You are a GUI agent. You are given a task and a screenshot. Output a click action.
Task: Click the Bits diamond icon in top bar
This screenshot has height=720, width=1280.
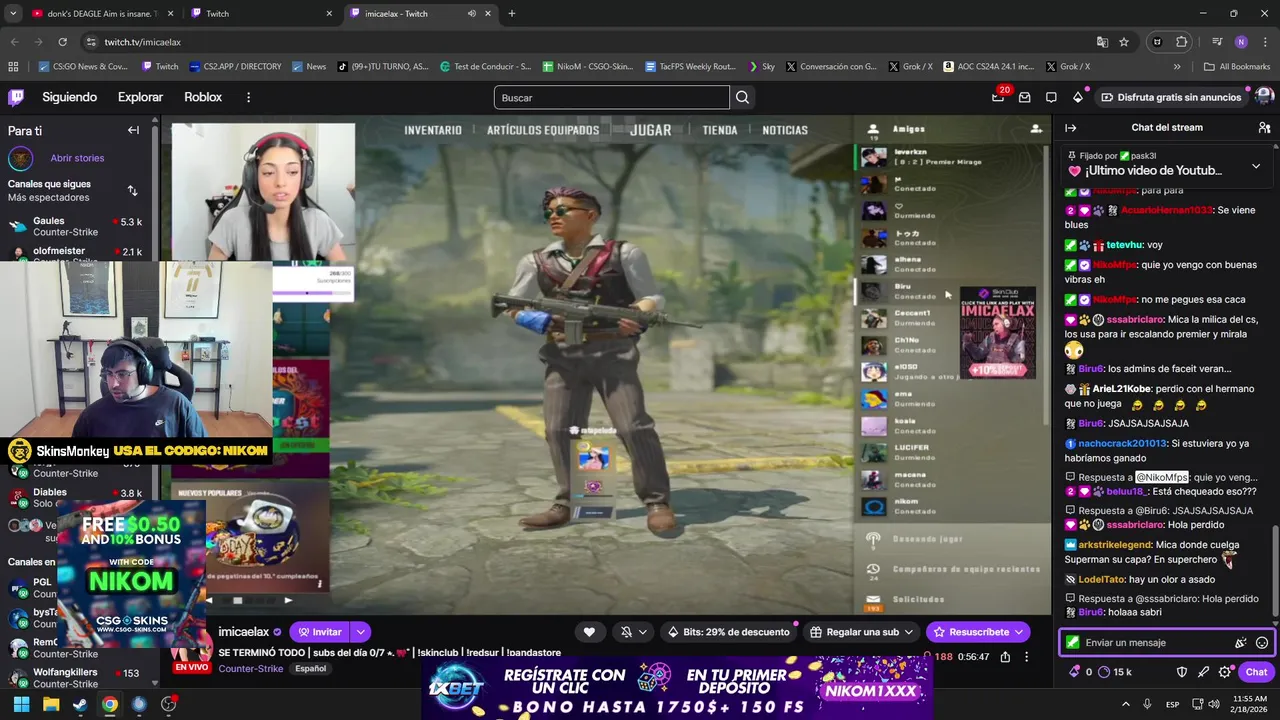[x=1077, y=97]
